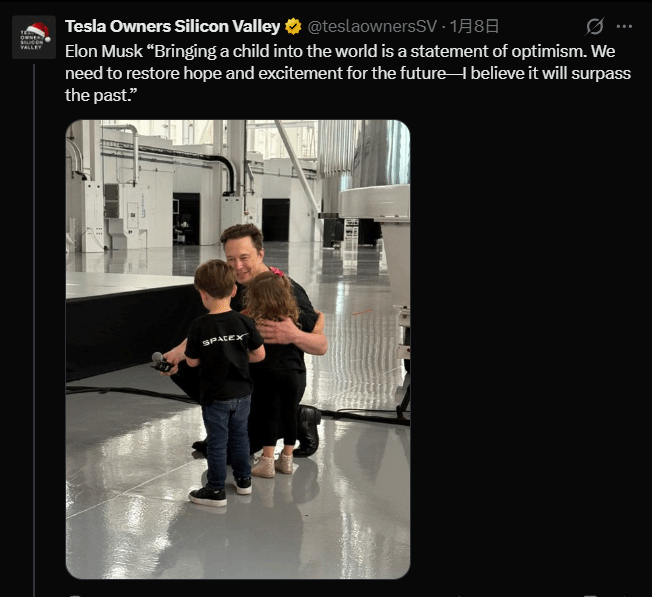The height and width of the screenshot is (597, 652).
Task: Click the SPACEX logo on the boy's shirt
Action: pos(221,341)
